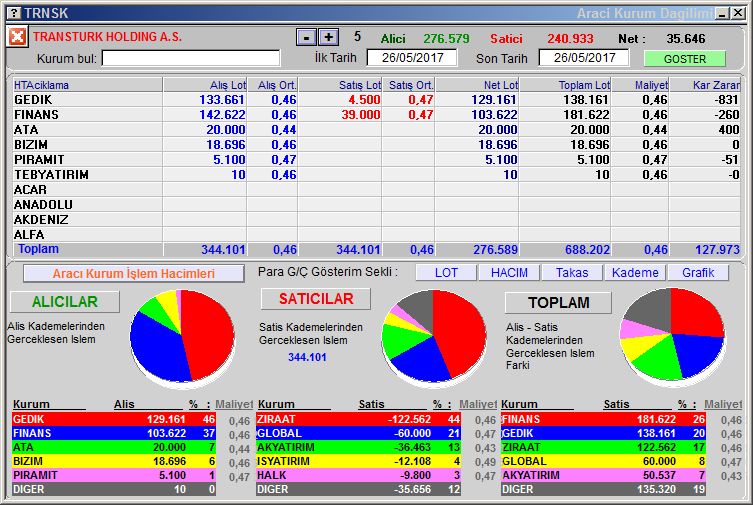Viewport: 753px width, 505px height.
Task: Select the ACAR row
Action: click(x=376, y=190)
